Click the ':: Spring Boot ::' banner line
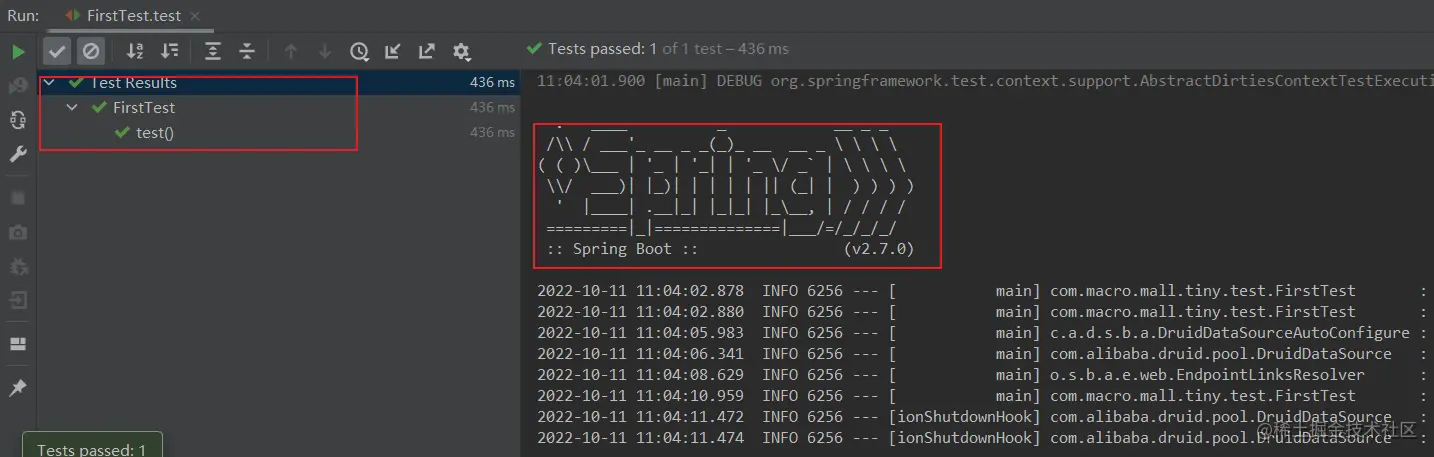This screenshot has width=1434, height=457. [622, 248]
